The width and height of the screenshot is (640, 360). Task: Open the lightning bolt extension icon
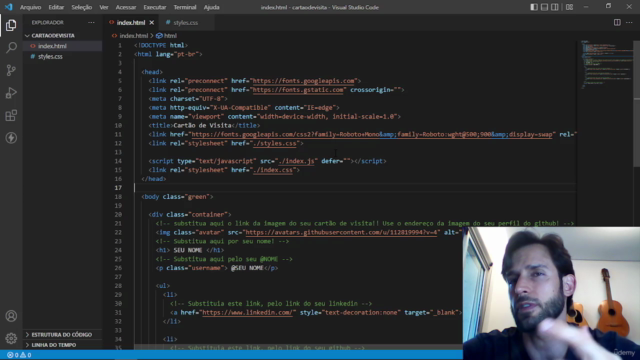[11, 138]
